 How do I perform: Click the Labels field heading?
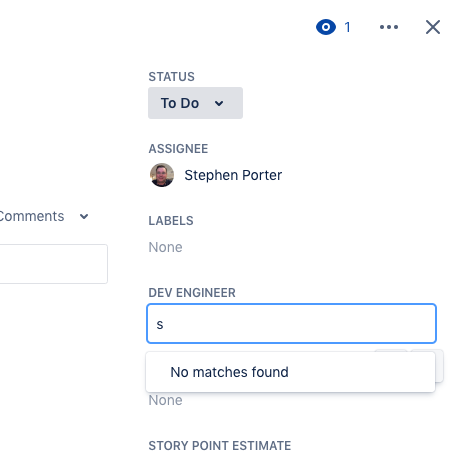(171, 221)
